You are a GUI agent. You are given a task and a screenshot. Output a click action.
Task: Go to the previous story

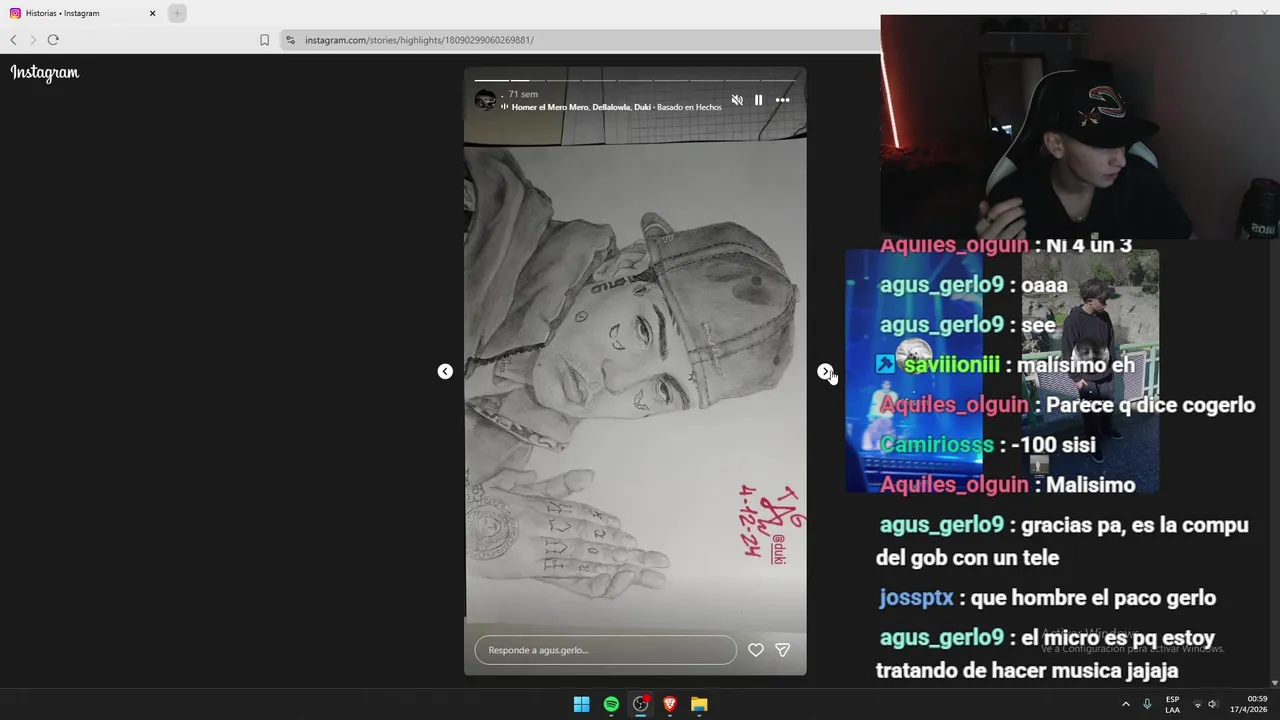point(445,371)
